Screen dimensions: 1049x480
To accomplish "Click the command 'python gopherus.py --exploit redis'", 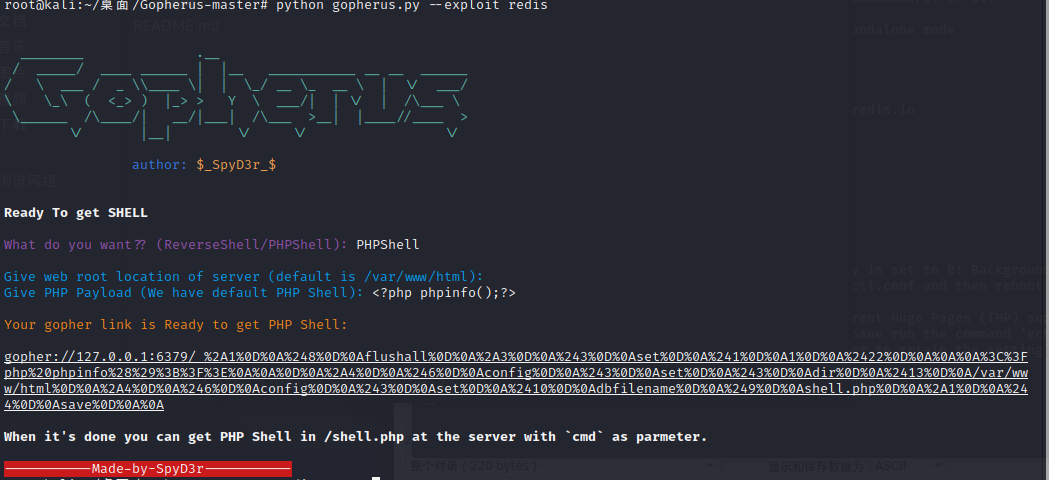I will pyautogui.click(x=412, y=5).
